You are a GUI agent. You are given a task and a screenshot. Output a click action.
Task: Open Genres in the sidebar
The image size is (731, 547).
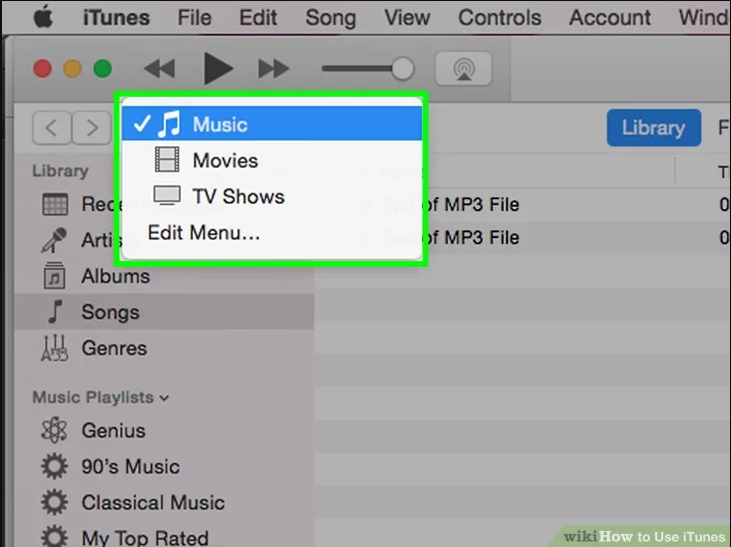pos(164,348)
